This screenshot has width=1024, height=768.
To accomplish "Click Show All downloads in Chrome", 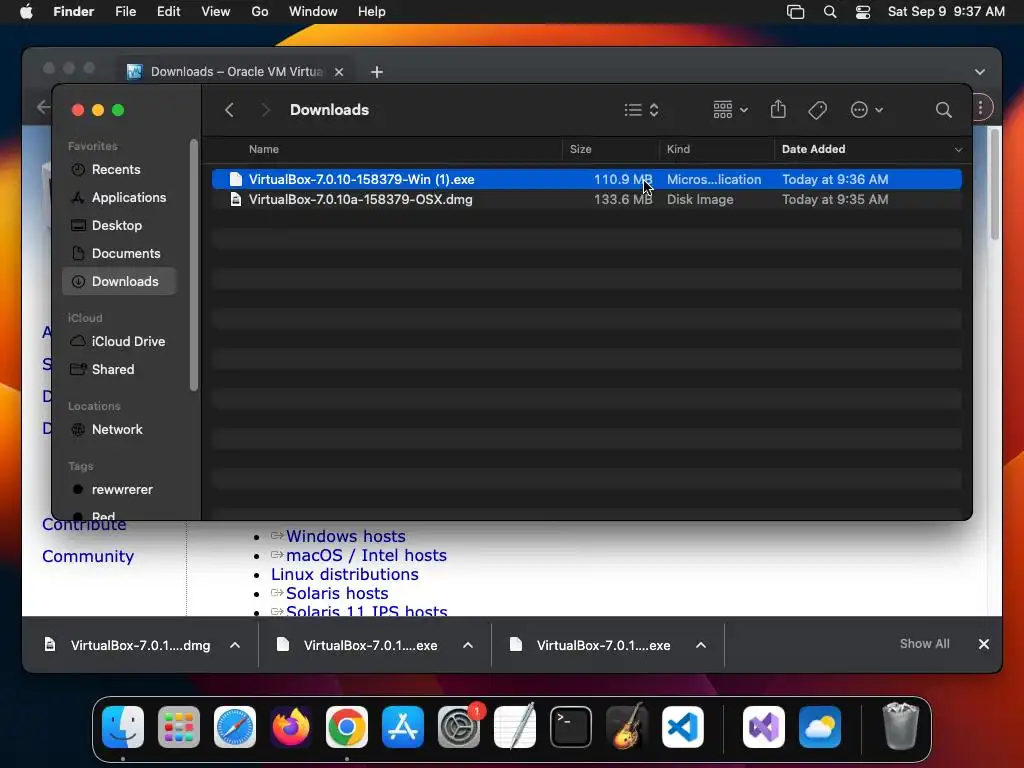I will point(924,644).
